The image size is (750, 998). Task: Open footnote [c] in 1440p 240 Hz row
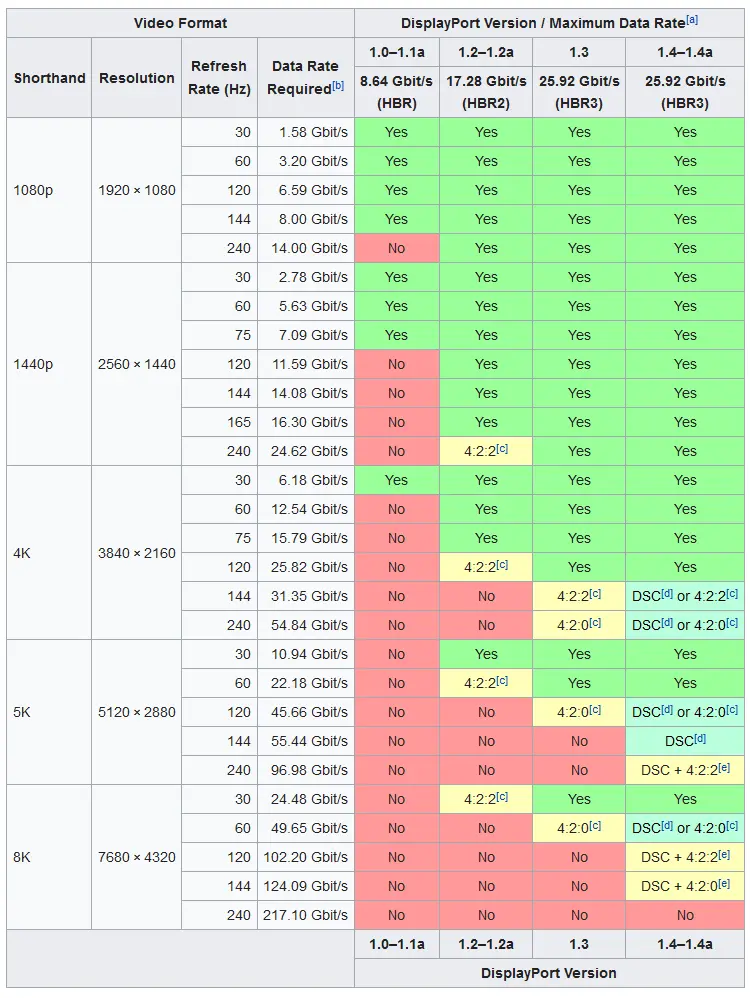click(502, 449)
